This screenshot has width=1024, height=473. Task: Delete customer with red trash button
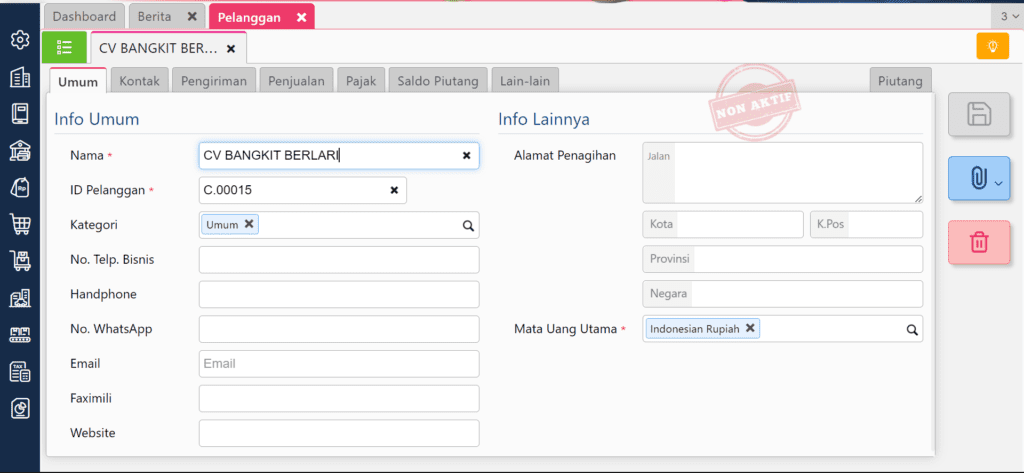[x=979, y=242]
